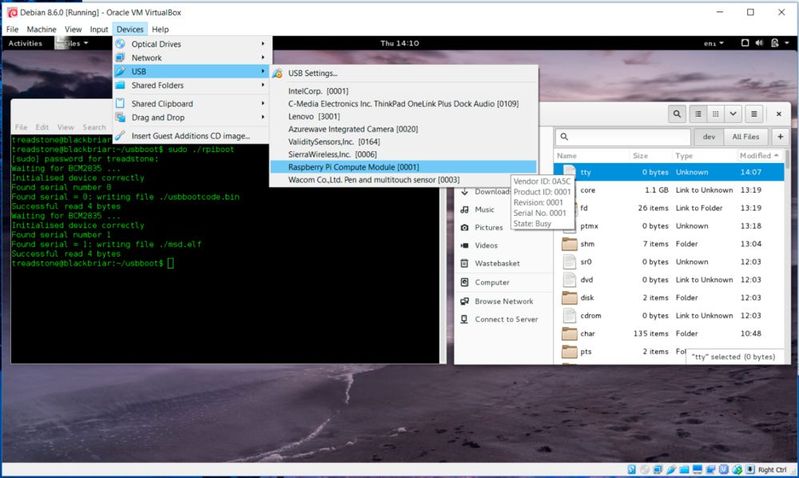The height and width of the screenshot is (478, 799).
Task: Switch Files to list view
Action: [698, 114]
